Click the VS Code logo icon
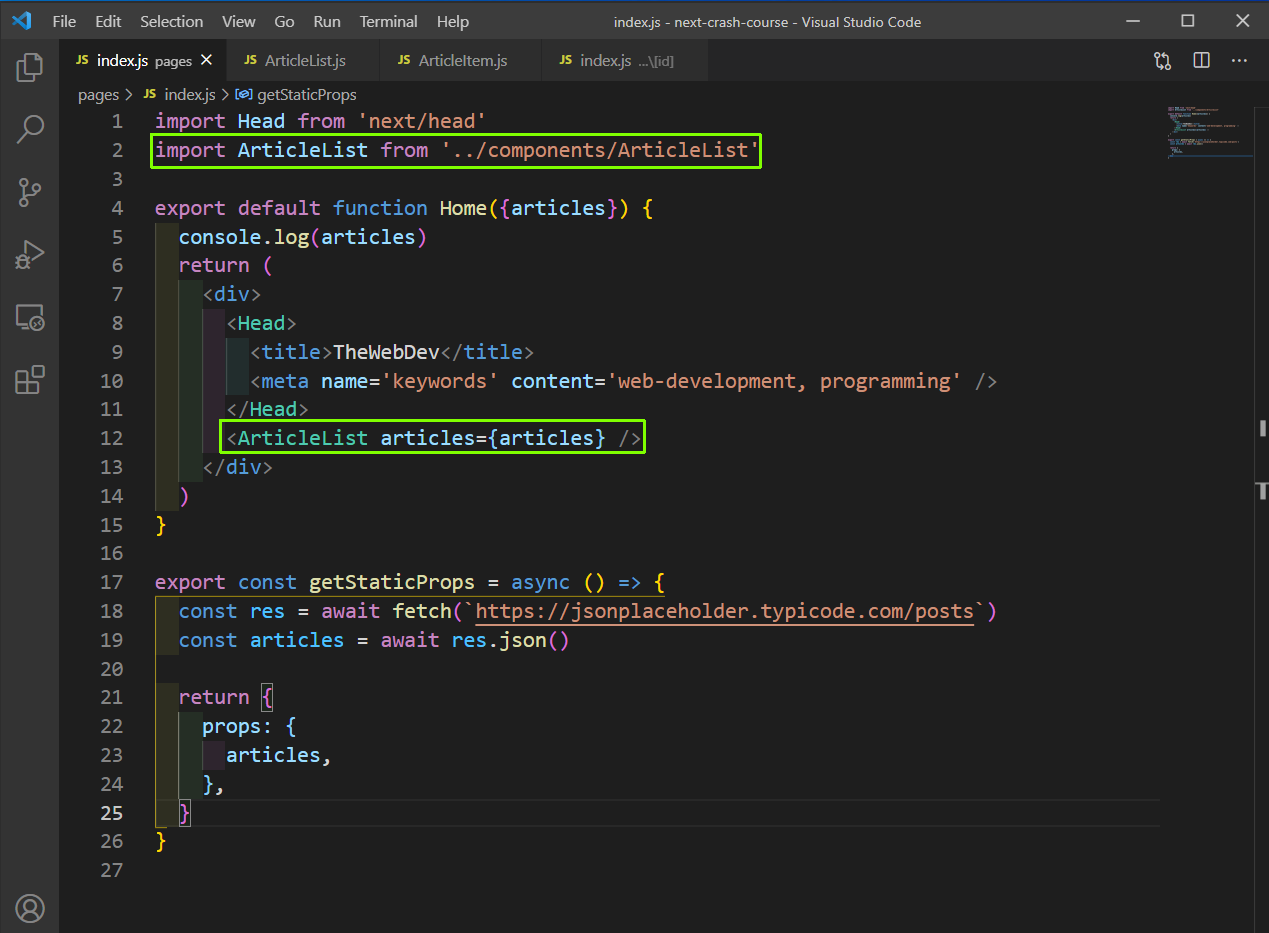 point(22,21)
